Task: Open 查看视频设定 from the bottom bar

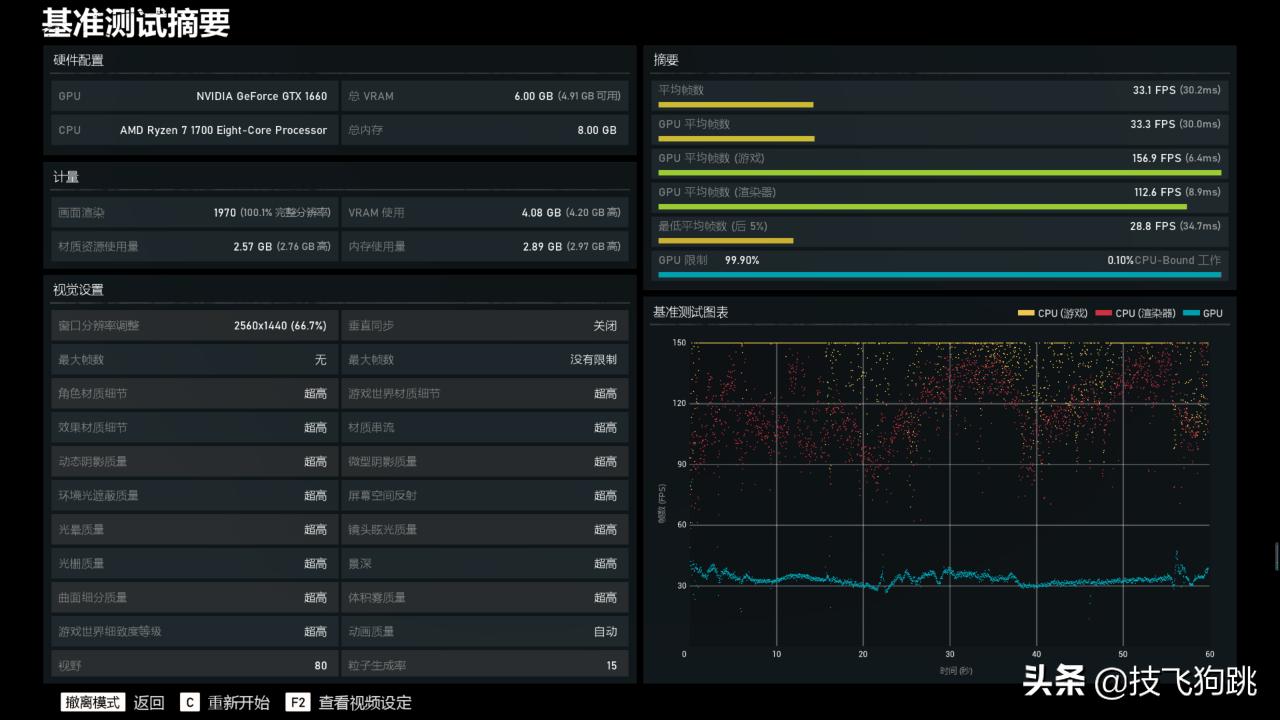Action: click(365, 702)
